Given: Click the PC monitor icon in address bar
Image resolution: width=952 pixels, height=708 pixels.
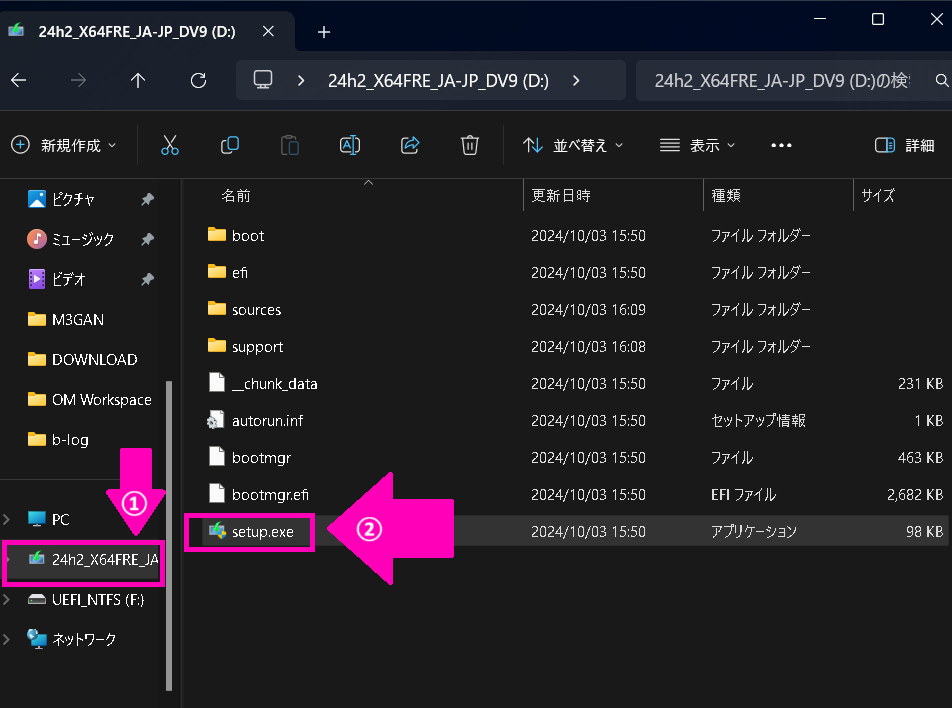Looking at the screenshot, I should click(263, 80).
